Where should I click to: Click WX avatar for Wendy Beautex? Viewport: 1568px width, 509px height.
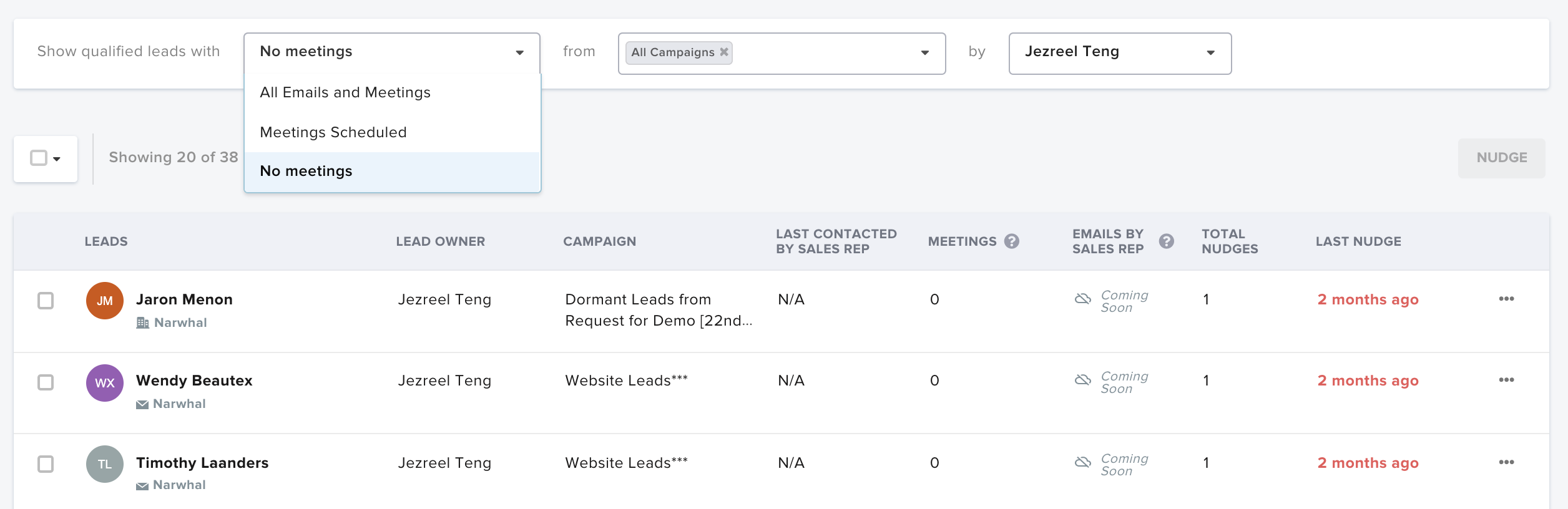(x=105, y=383)
